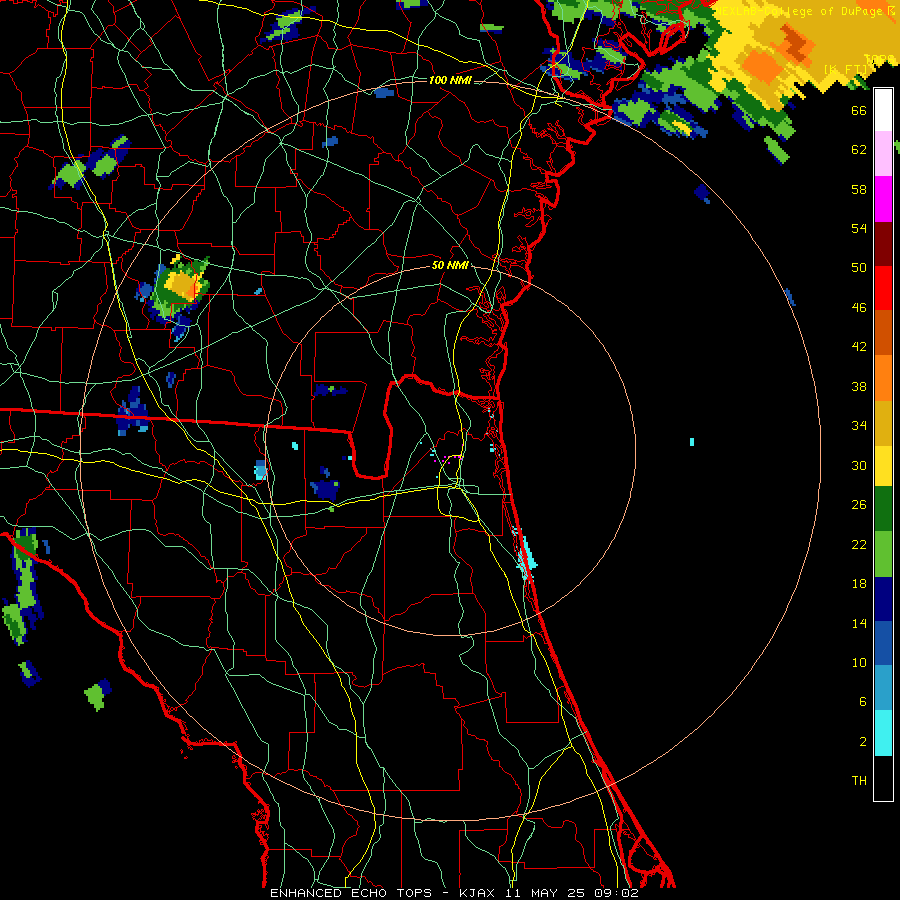Click the isolated cyan echo pixel offshore
The height and width of the screenshot is (900, 900).
692,442
